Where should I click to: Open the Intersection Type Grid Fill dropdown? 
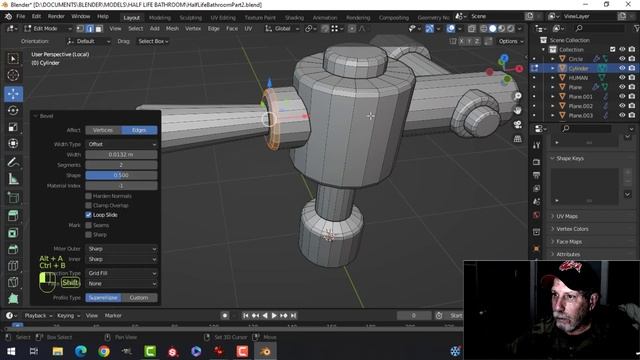pos(121,273)
